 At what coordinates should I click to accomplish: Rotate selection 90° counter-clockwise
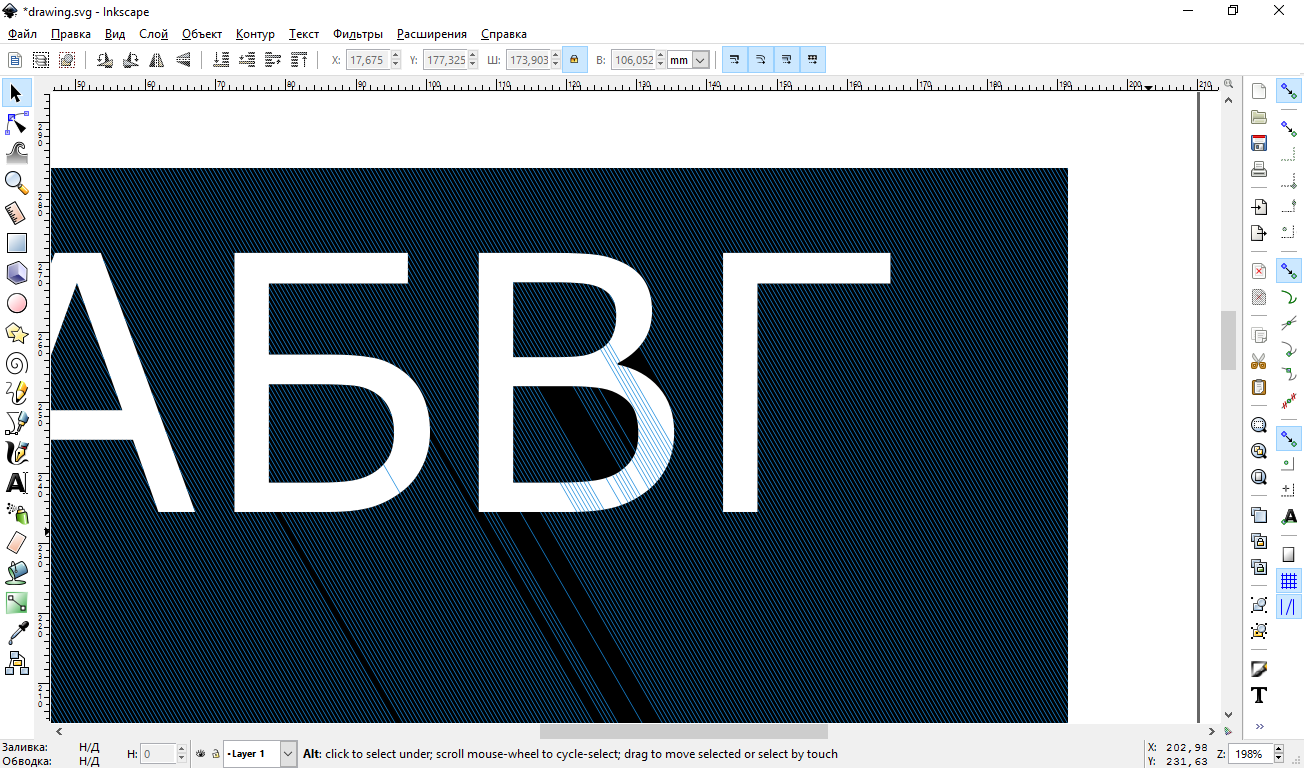105,60
